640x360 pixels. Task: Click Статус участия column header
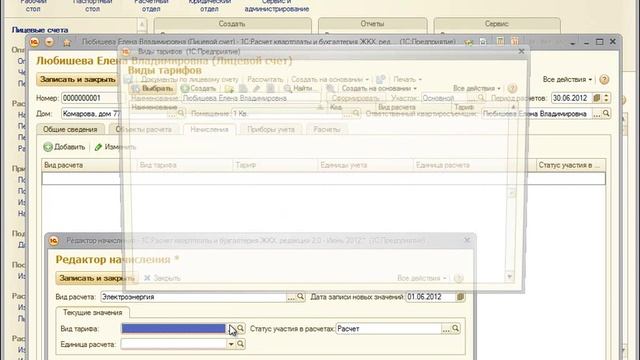coord(571,165)
